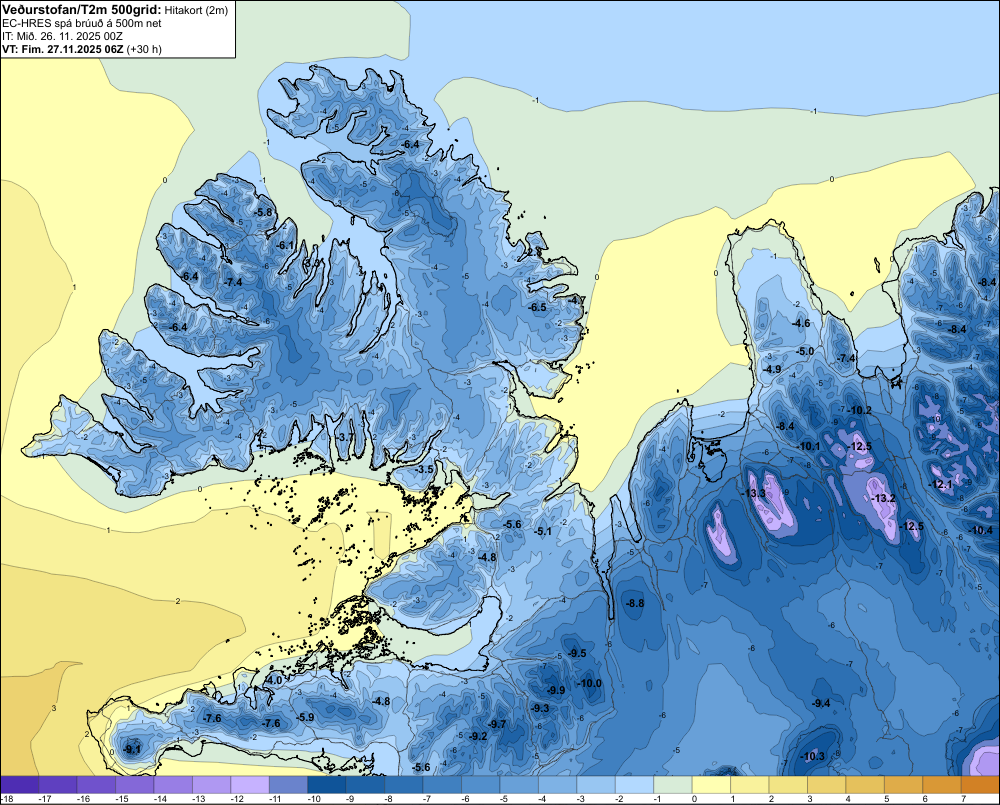Click the -3.5 temperature value on the map

pos(424,469)
